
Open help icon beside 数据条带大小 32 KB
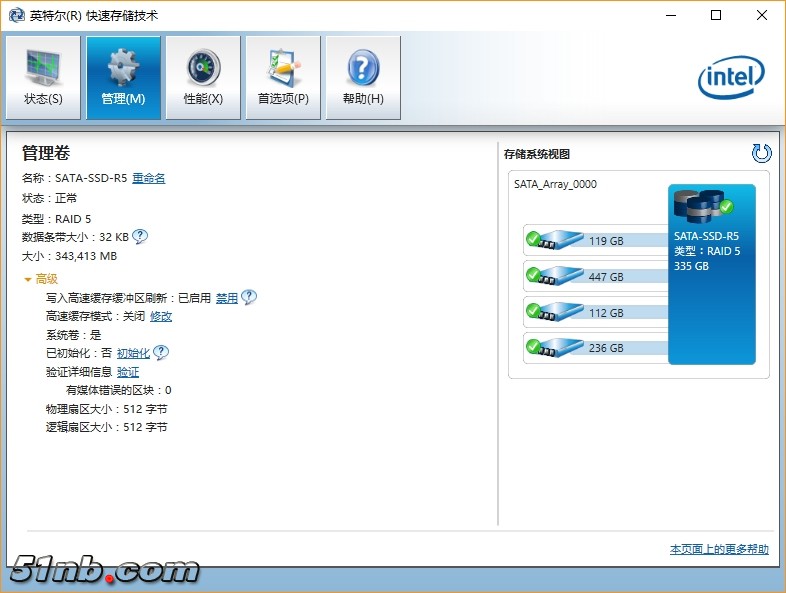pyautogui.click(x=140, y=236)
